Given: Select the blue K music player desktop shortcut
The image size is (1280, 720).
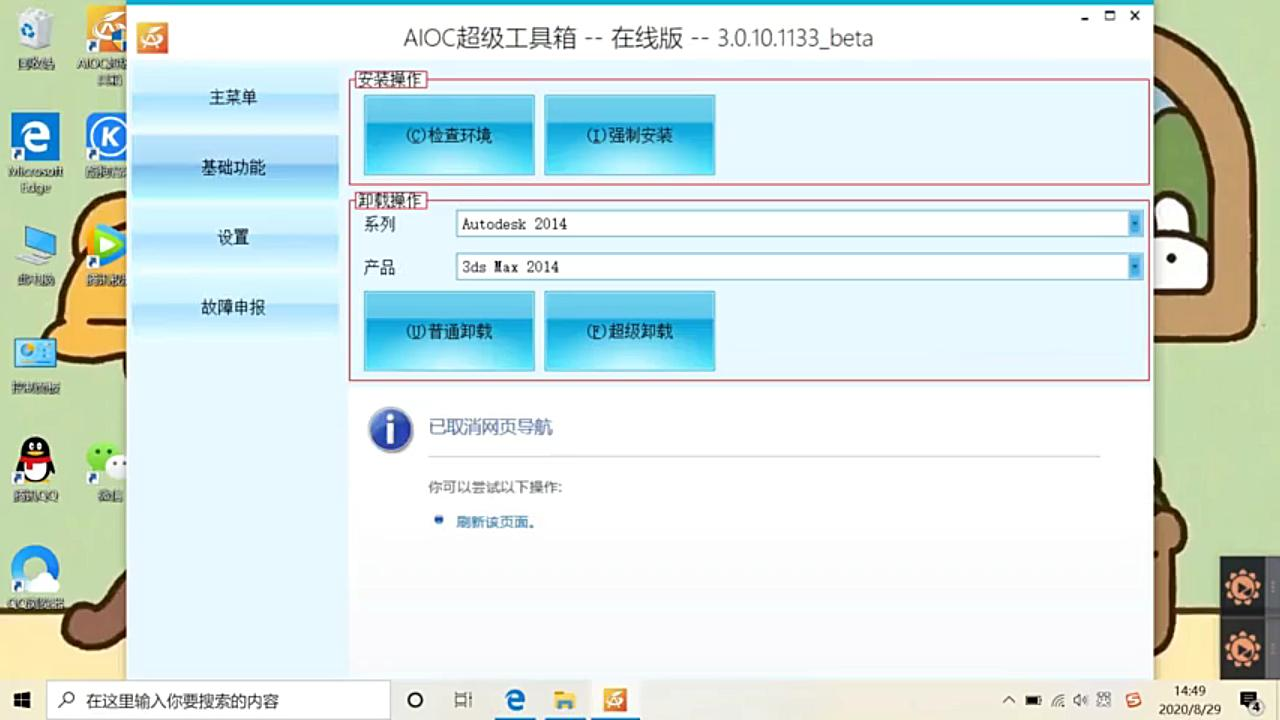Looking at the screenshot, I should [x=106, y=144].
